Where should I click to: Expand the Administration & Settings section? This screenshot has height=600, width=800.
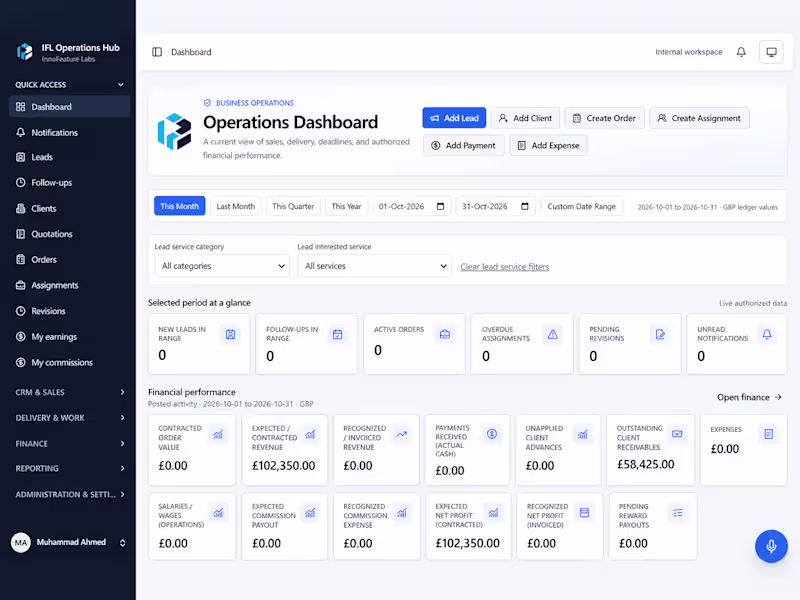69,494
